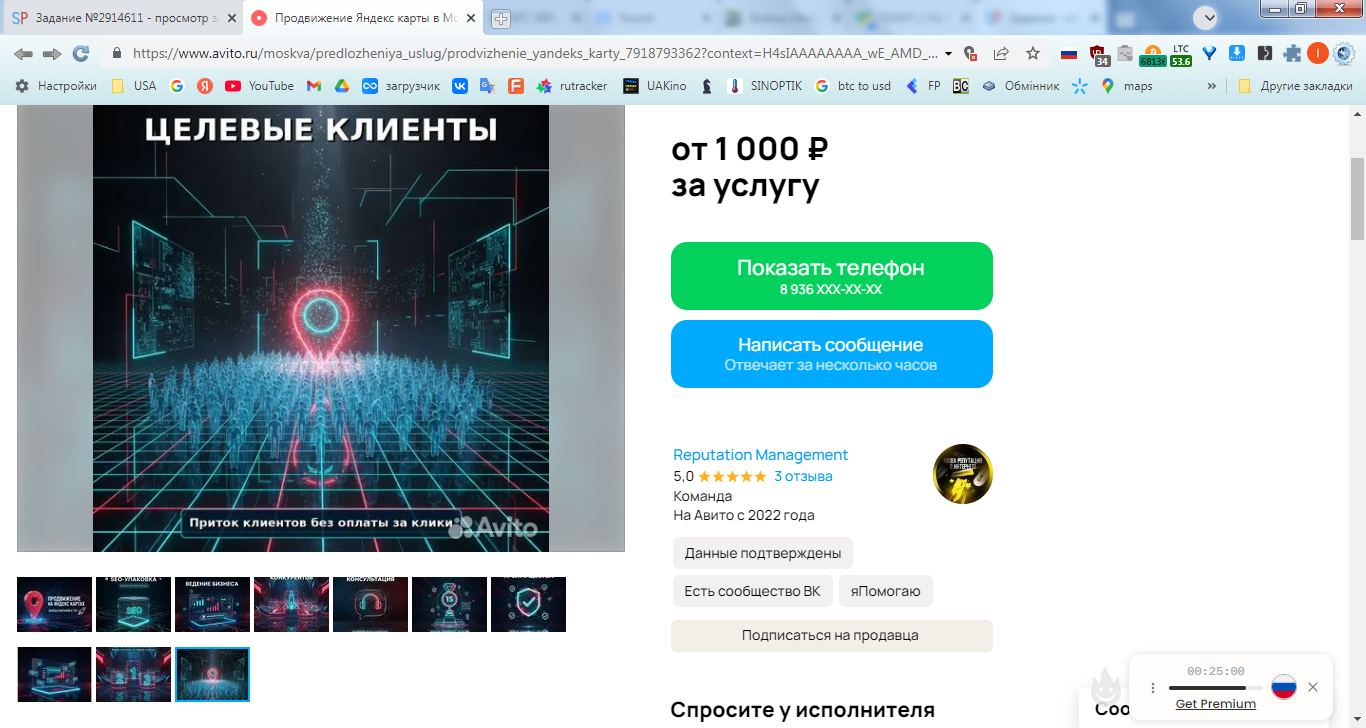Open the extensions puzzle icon
The width and height of the screenshot is (1366, 728).
tap(1293, 54)
